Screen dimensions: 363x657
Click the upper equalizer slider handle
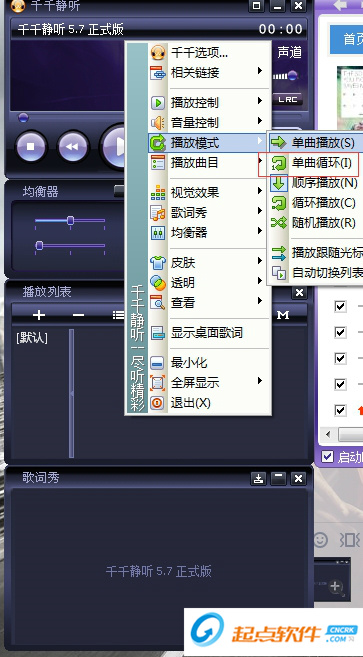(70, 220)
